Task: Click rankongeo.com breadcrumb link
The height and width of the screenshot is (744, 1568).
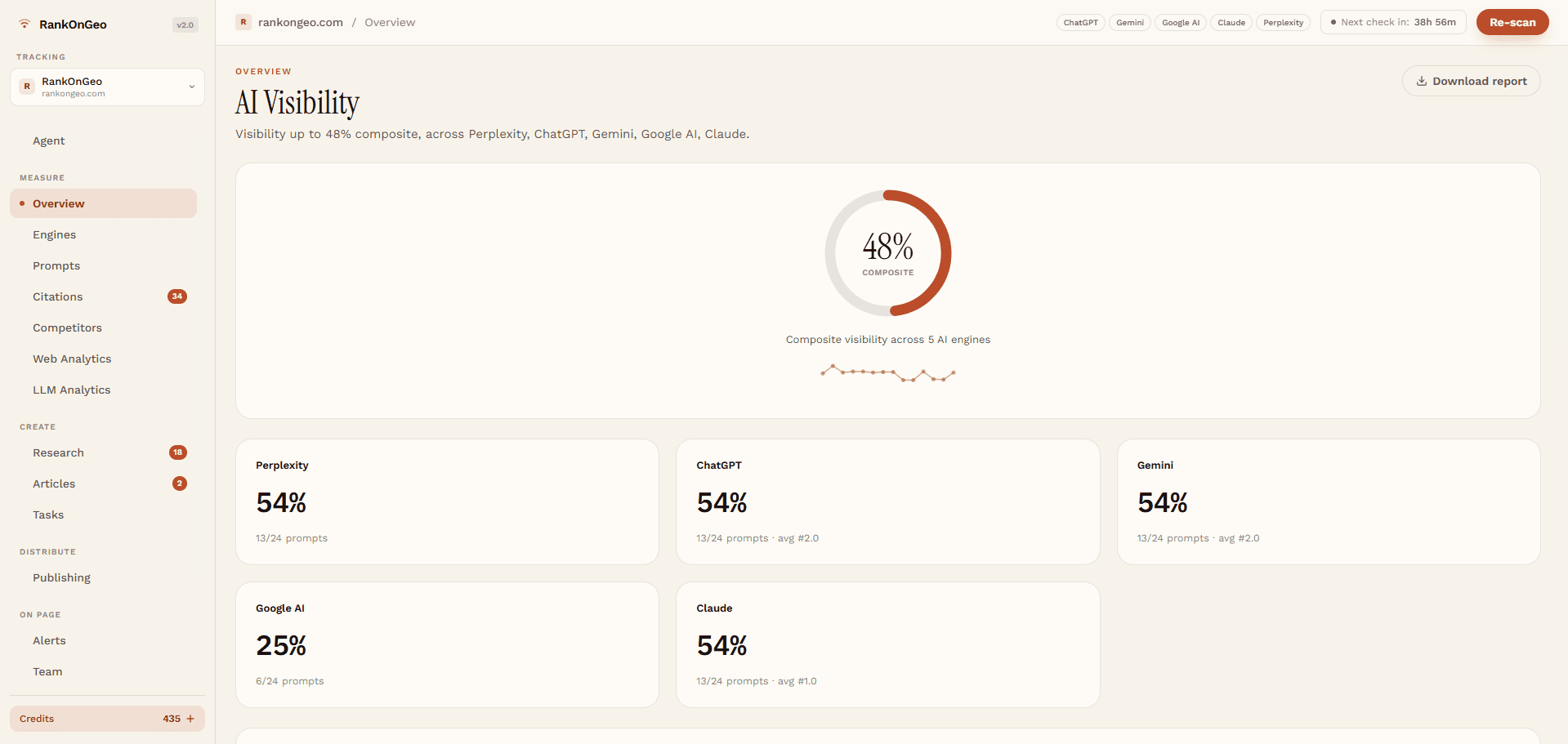Action: coord(301,22)
